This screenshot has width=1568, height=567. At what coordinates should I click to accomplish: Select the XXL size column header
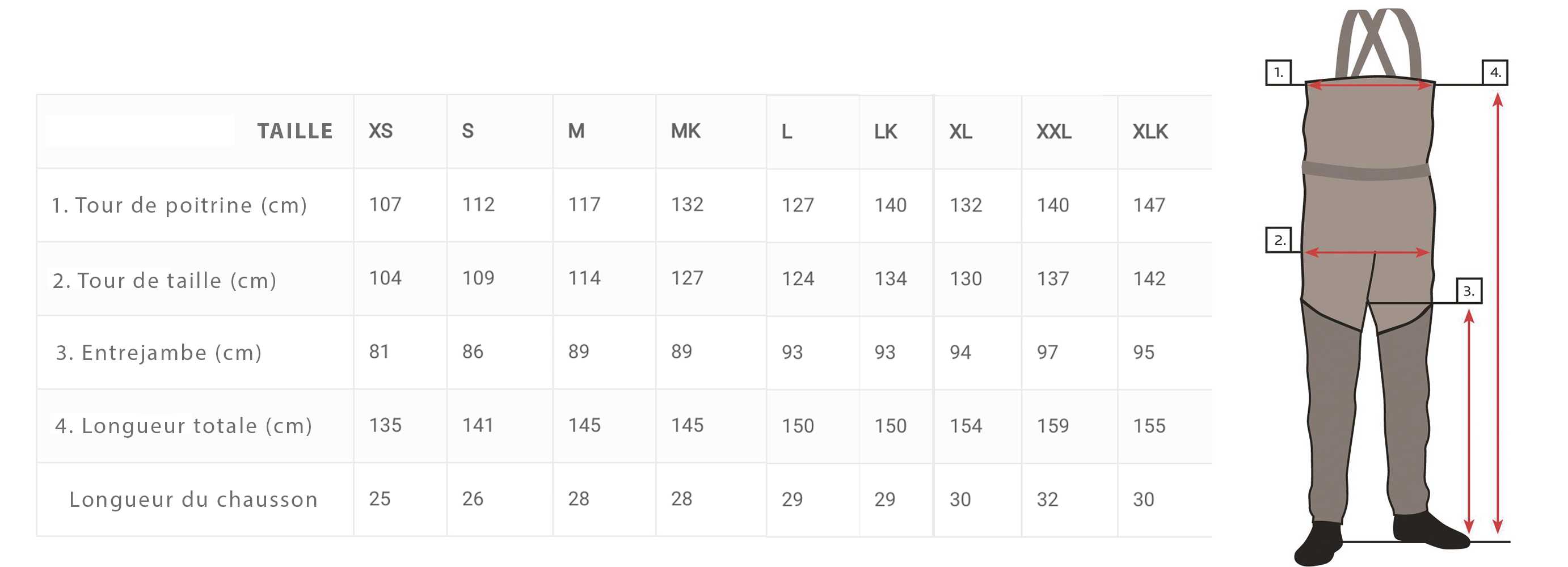(x=1053, y=132)
